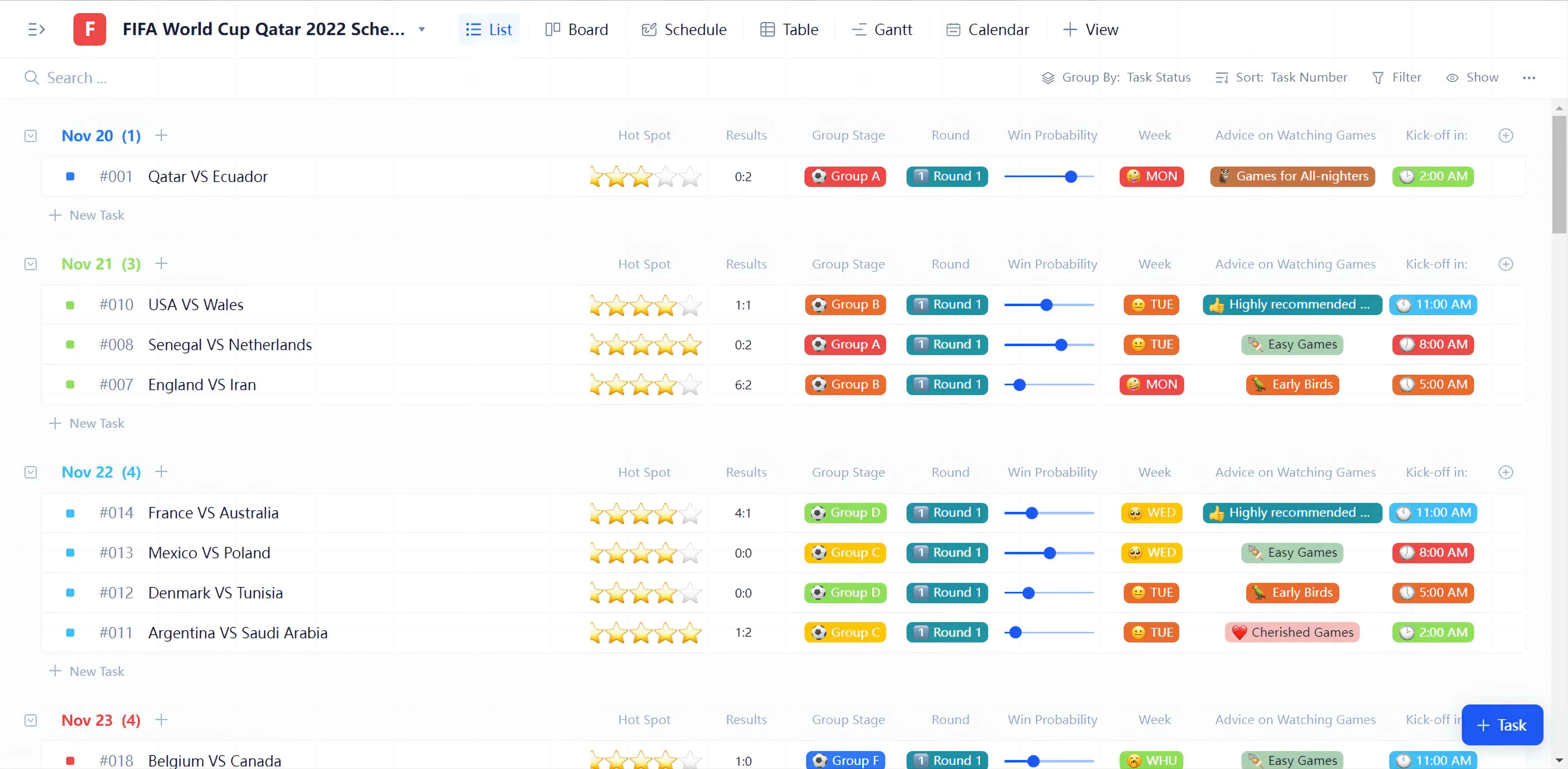Image resolution: width=1568 pixels, height=769 pixels.
Task: Toggle status box of Denmark VS Tunisia
Action: pos(70,593)
